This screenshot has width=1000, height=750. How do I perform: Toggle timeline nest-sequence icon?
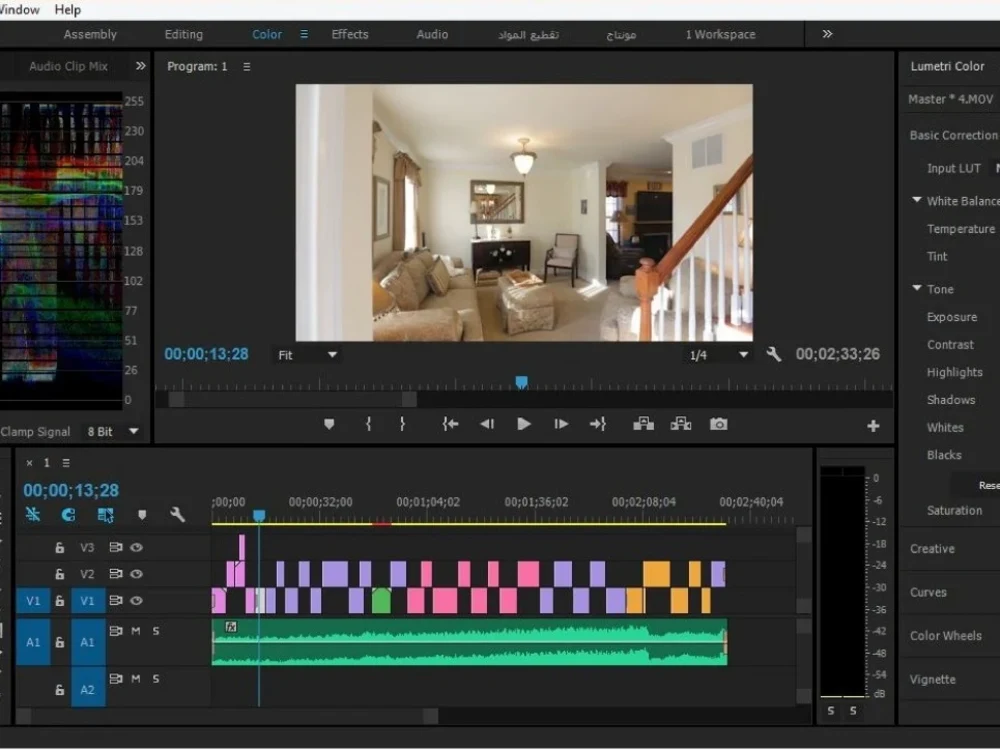(33, 514)
